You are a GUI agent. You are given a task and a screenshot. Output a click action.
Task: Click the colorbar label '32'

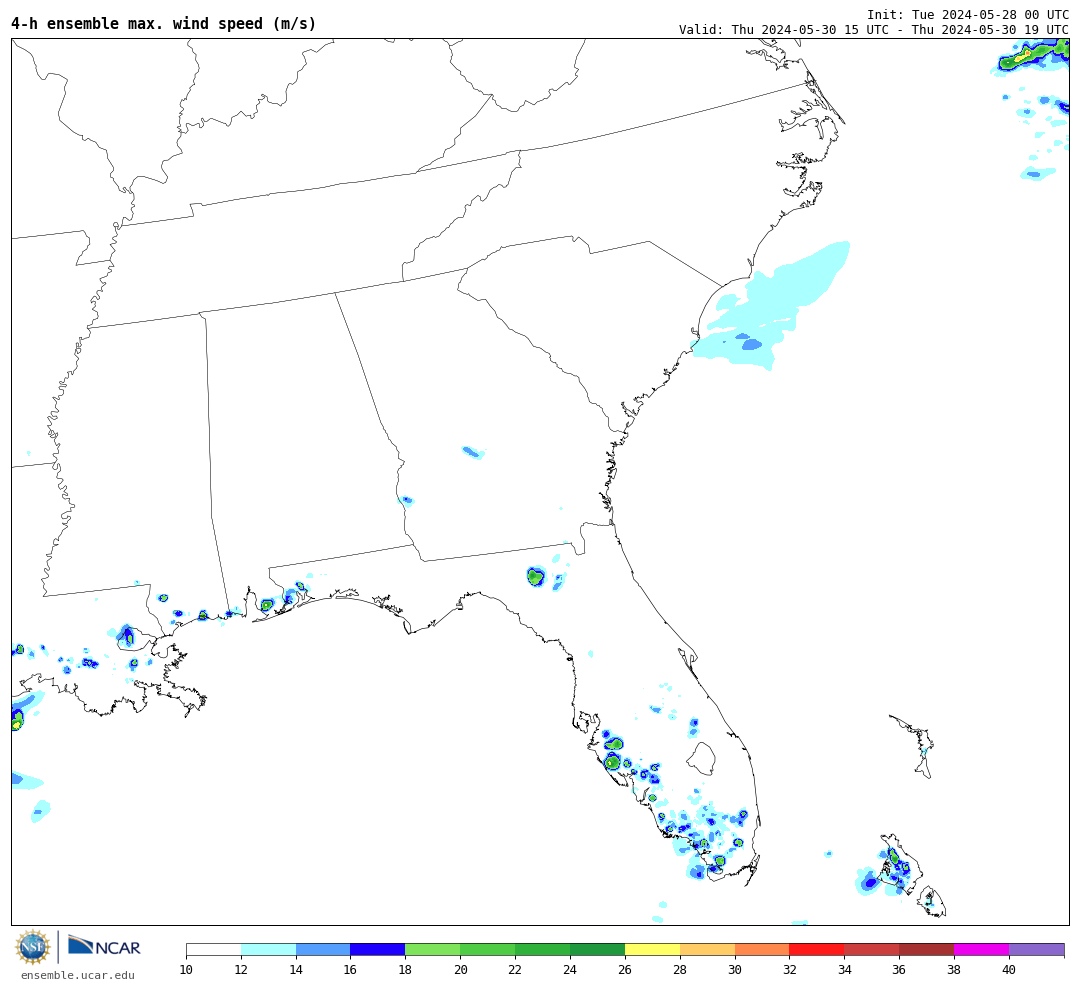789,970
